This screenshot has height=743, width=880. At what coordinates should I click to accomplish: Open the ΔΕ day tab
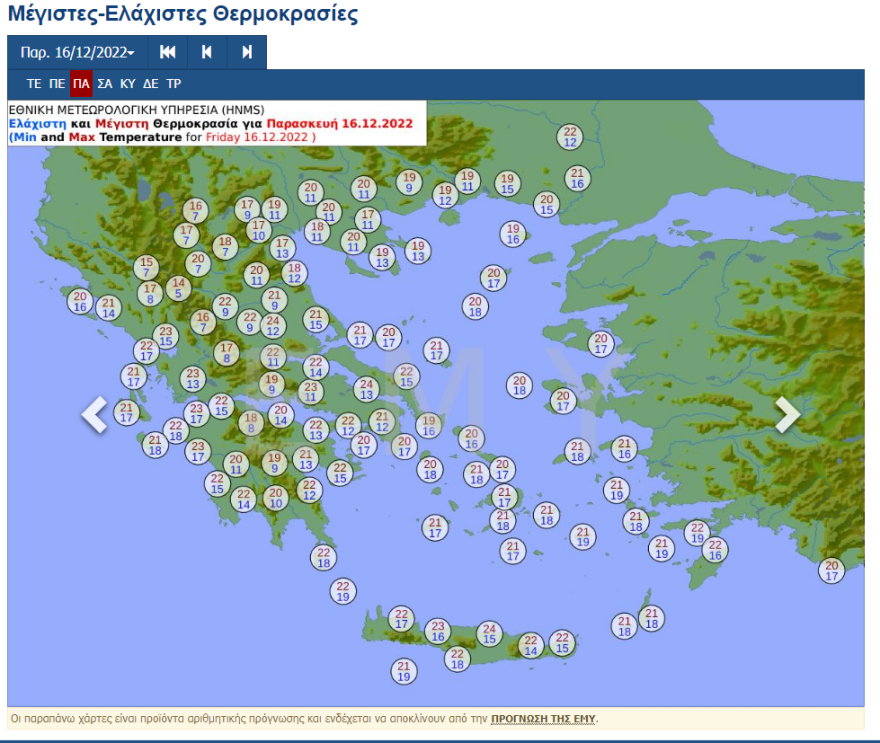151,84
